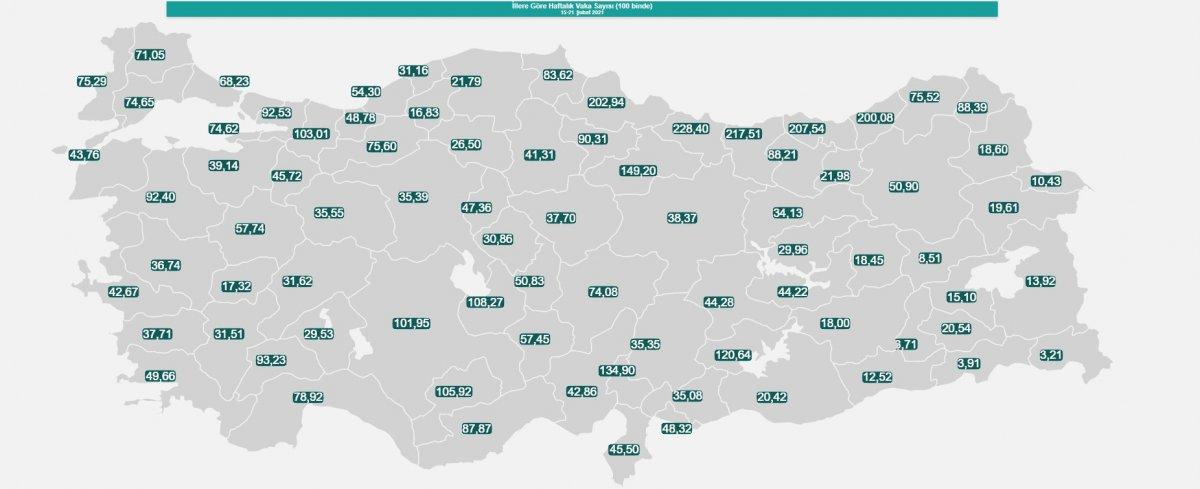Select the 54,30 label

click(367, 91)
